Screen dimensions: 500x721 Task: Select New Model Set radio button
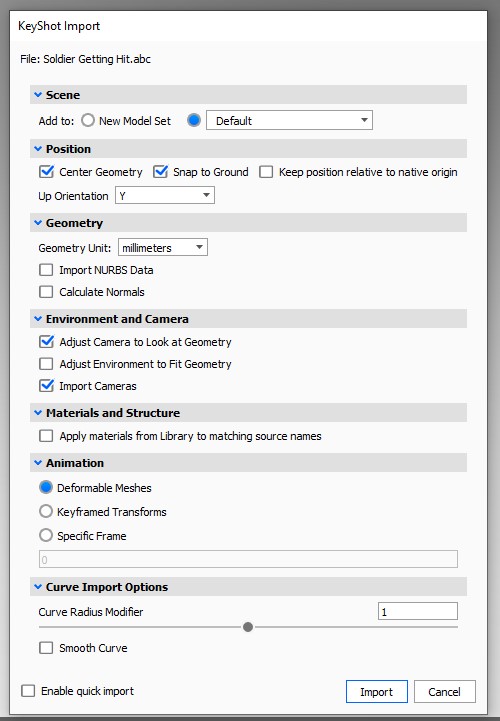pyautogui.click(x=88, y=120)
